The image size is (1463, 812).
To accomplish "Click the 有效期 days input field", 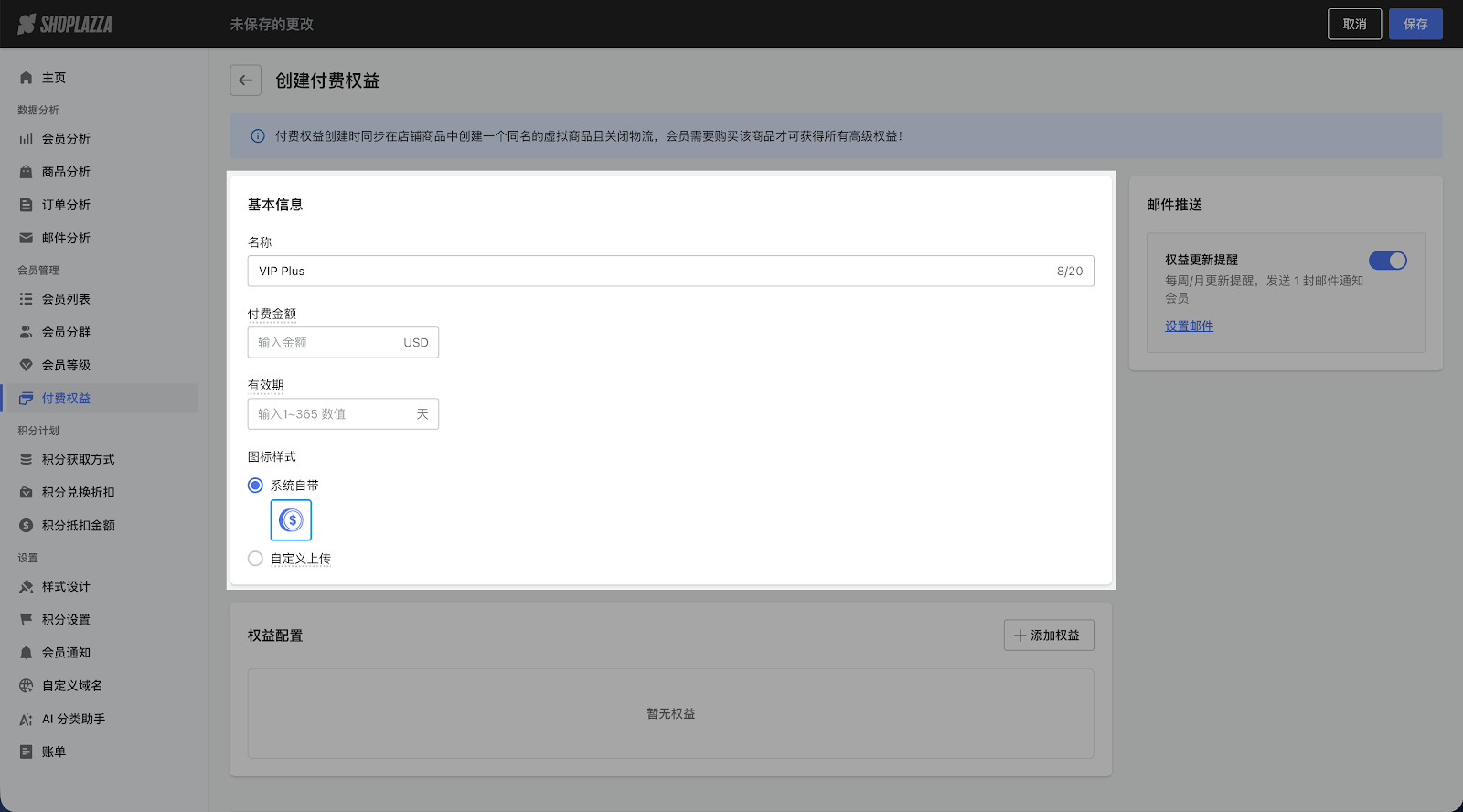I will coord(329,414).
